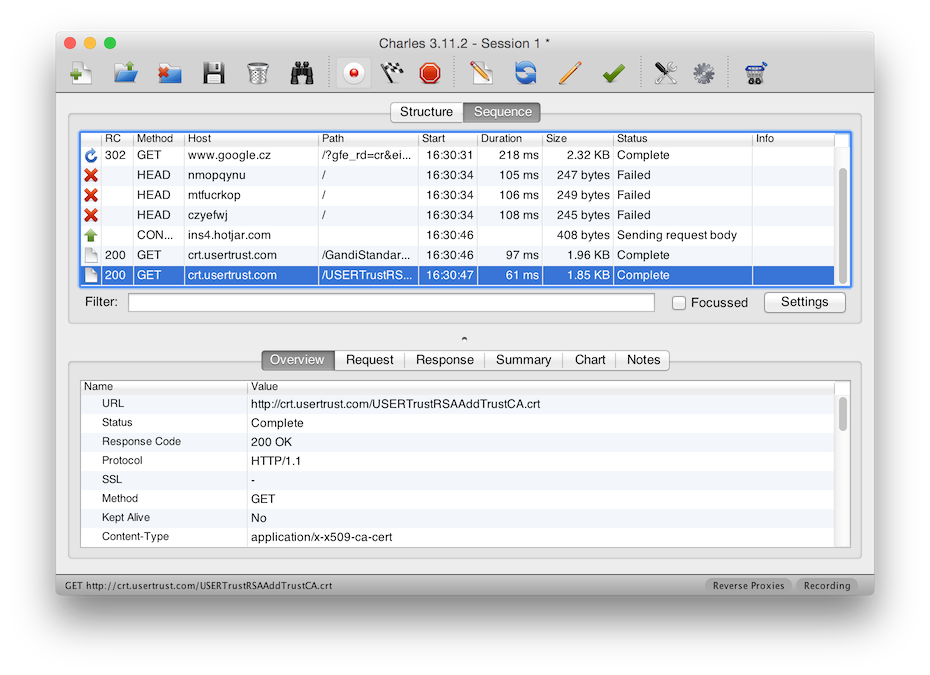Enable the Focussed checkbox

coord(679,303)
